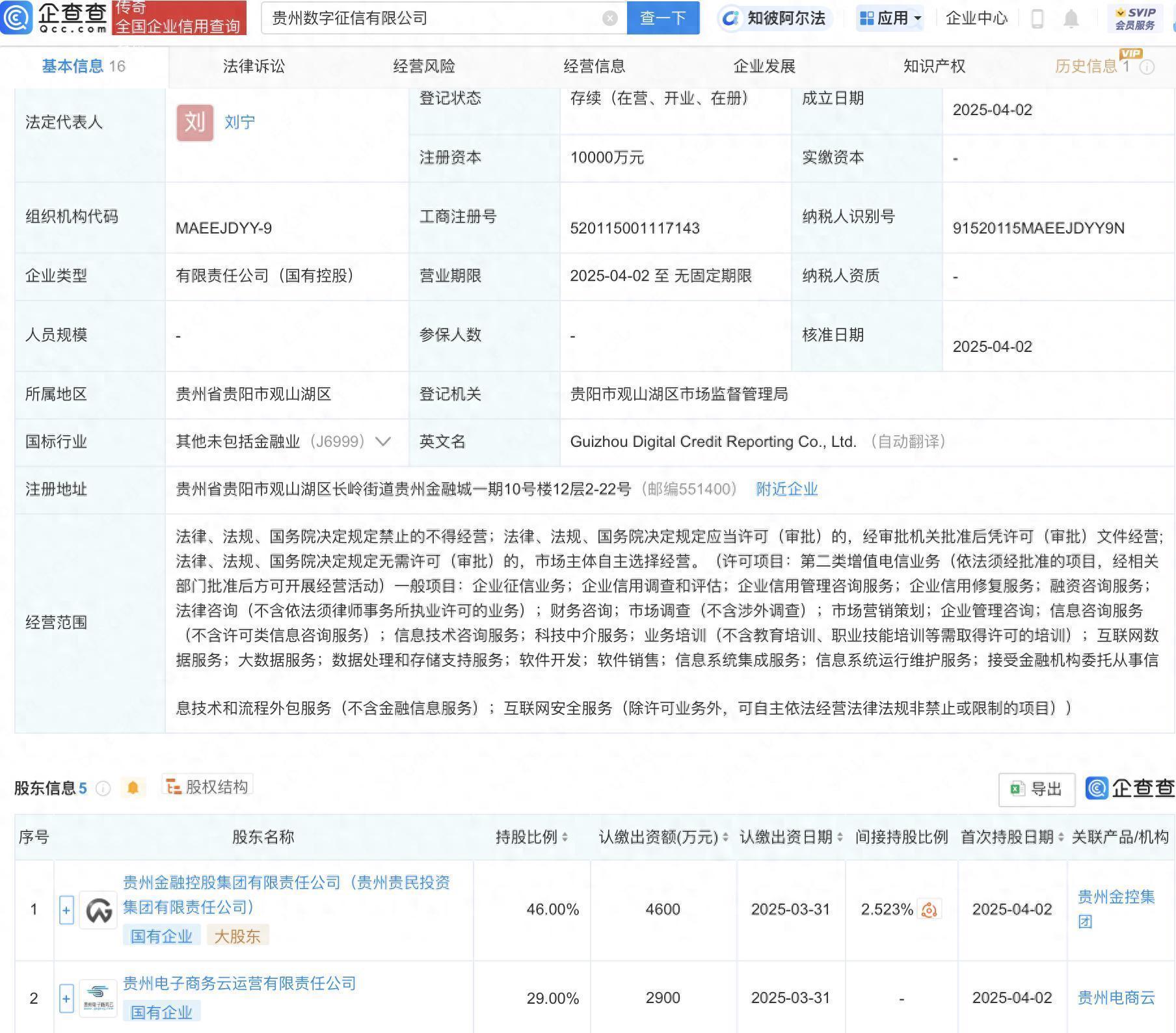
Task: Sort shareholders by 持股比例 column
Action: [x=527, y=838]
